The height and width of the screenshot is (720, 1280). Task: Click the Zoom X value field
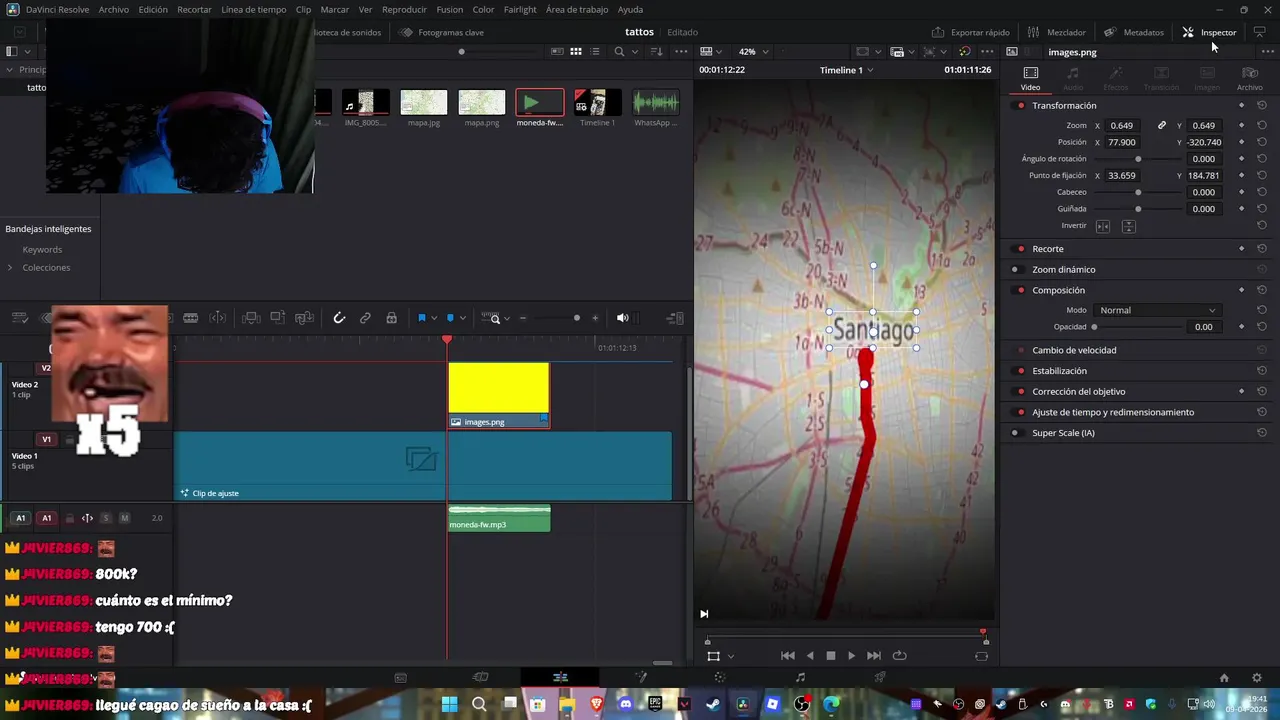pyautogui.click(x=1123, y=125)
